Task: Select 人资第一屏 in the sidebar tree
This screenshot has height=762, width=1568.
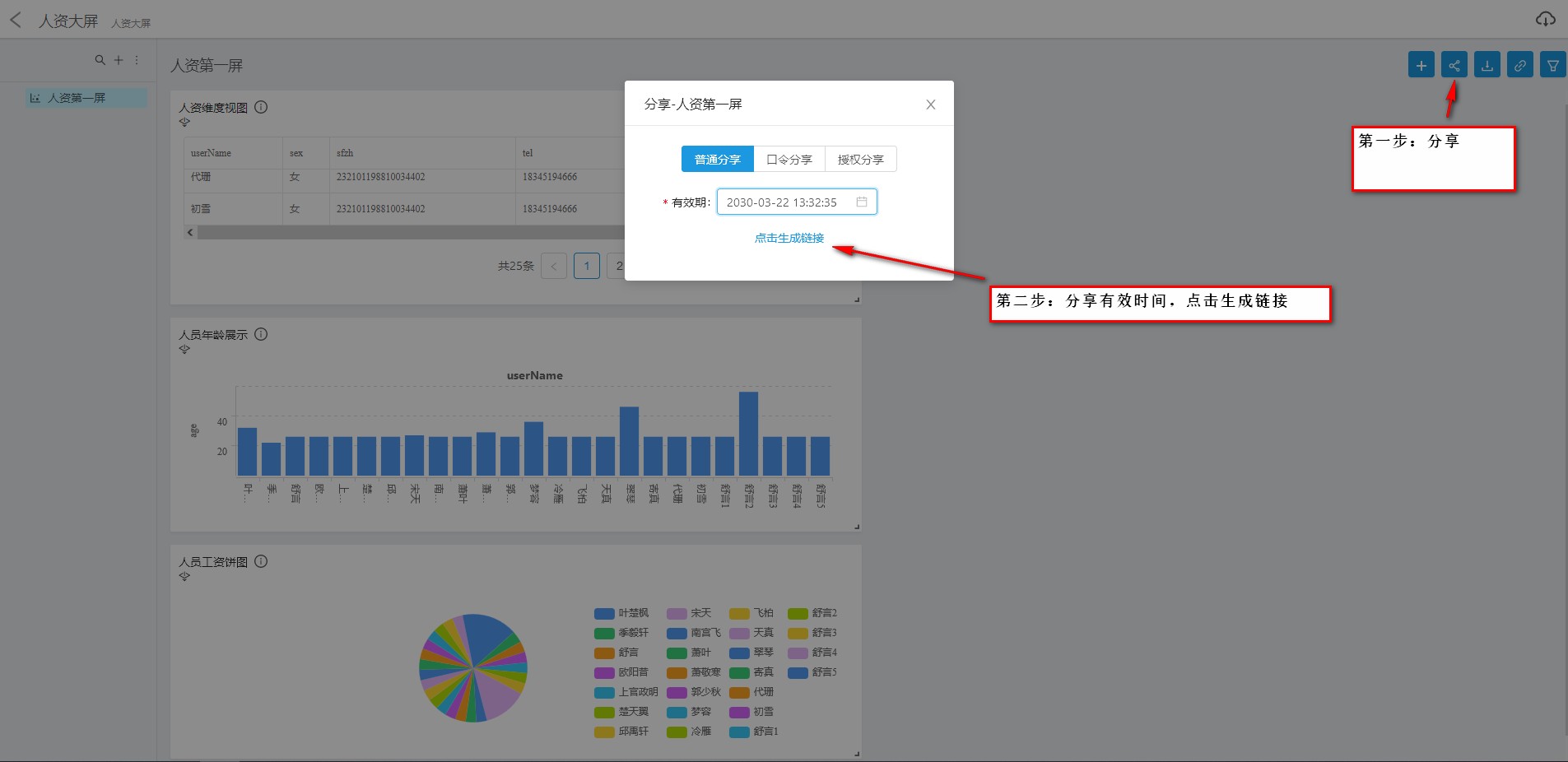Action: click(76, 98)
